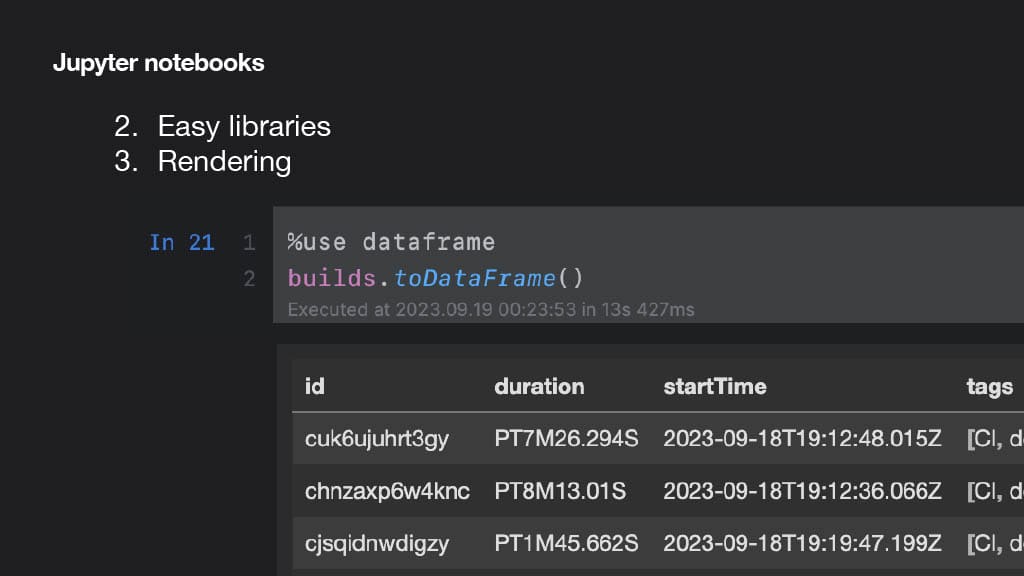Select startTime '2023-09-18T19:19:47.199Z'
The image size is (1024, 576).
(x=803, y=543)
